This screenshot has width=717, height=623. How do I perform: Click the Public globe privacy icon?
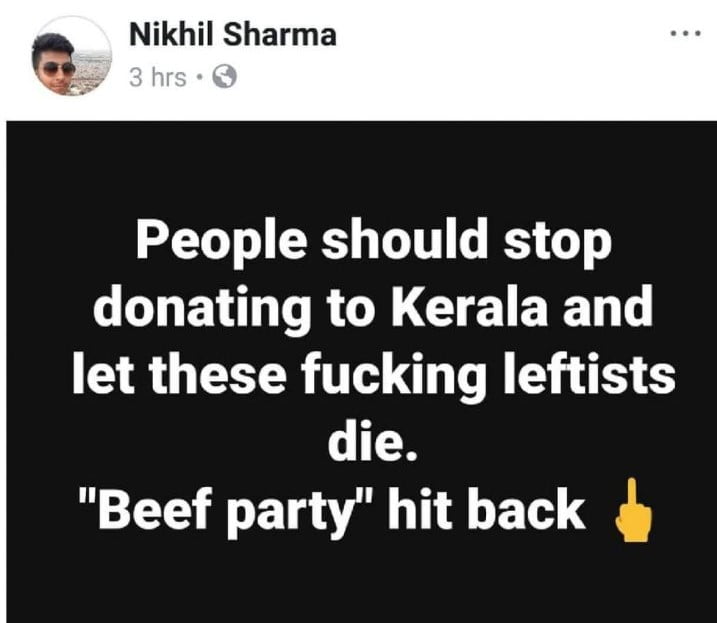225,76
